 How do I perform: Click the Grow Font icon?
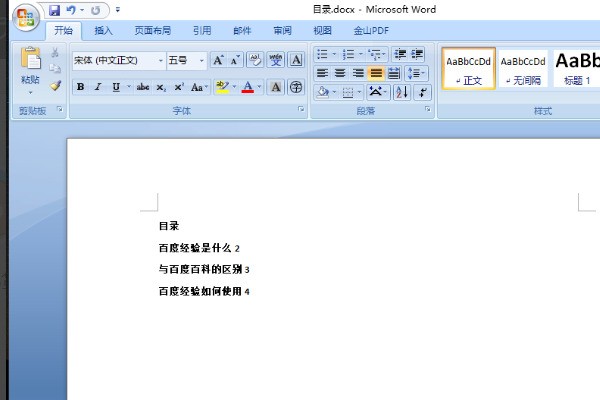[219, 61]
